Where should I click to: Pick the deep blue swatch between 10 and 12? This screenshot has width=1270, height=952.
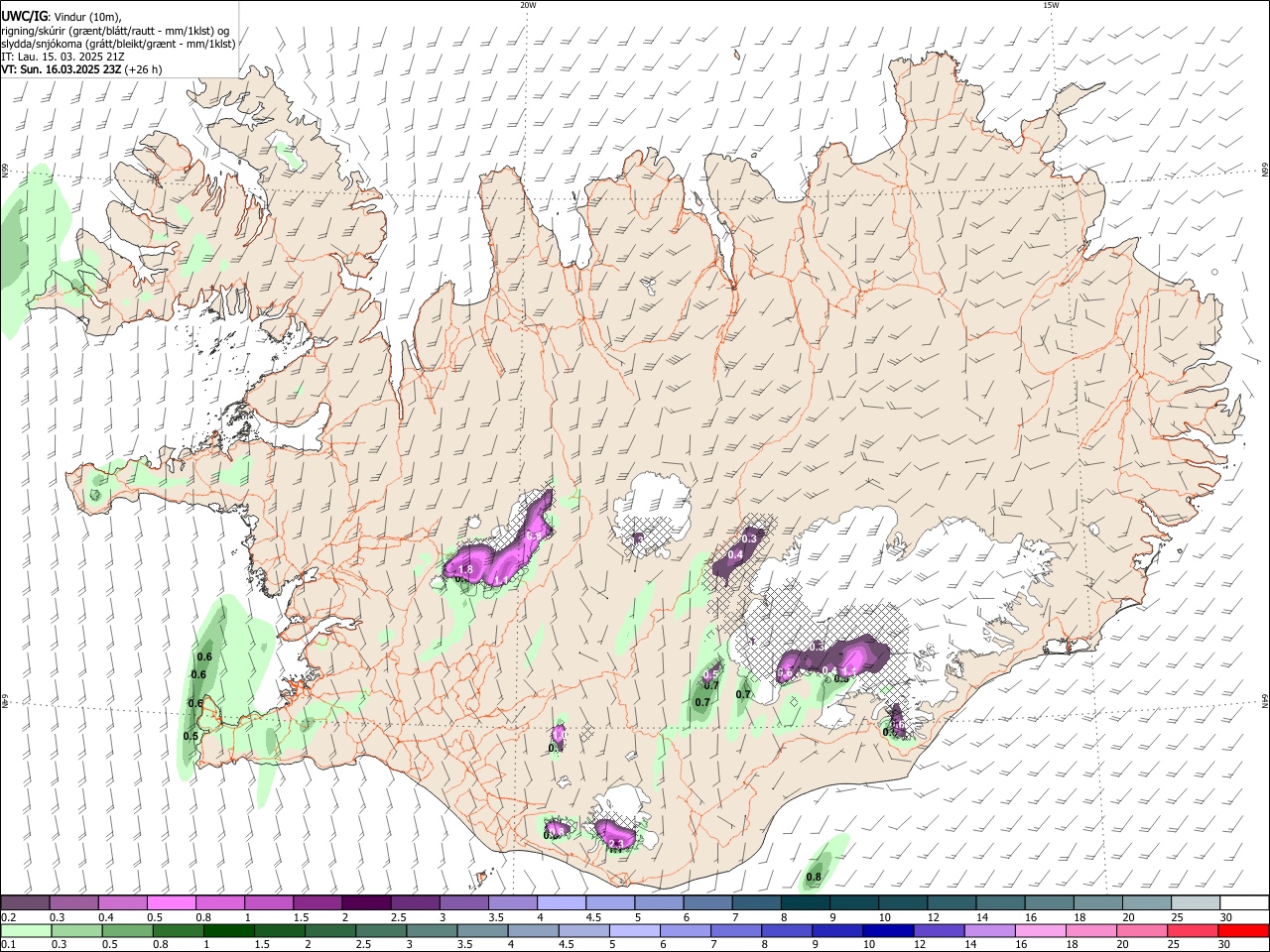tap(888, 930)
